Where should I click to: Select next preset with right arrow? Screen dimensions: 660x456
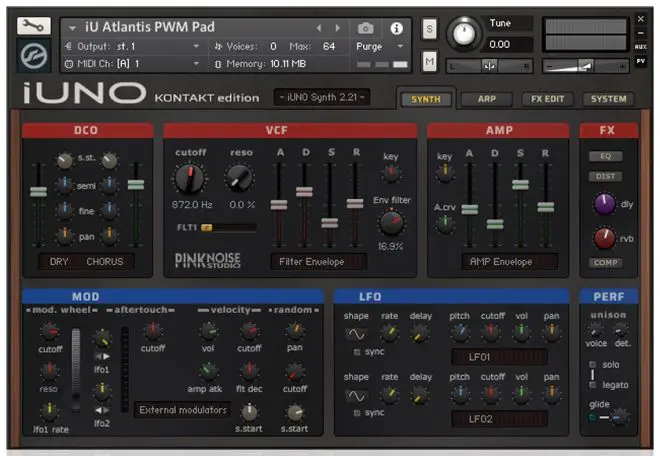[x=337, y=28]
